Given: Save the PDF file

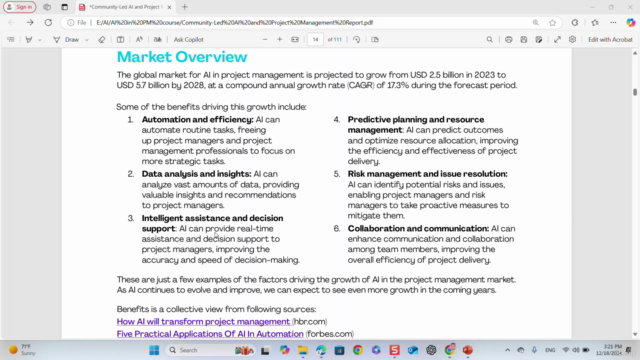Looking at the screenshot, I should tap(524, 40).
